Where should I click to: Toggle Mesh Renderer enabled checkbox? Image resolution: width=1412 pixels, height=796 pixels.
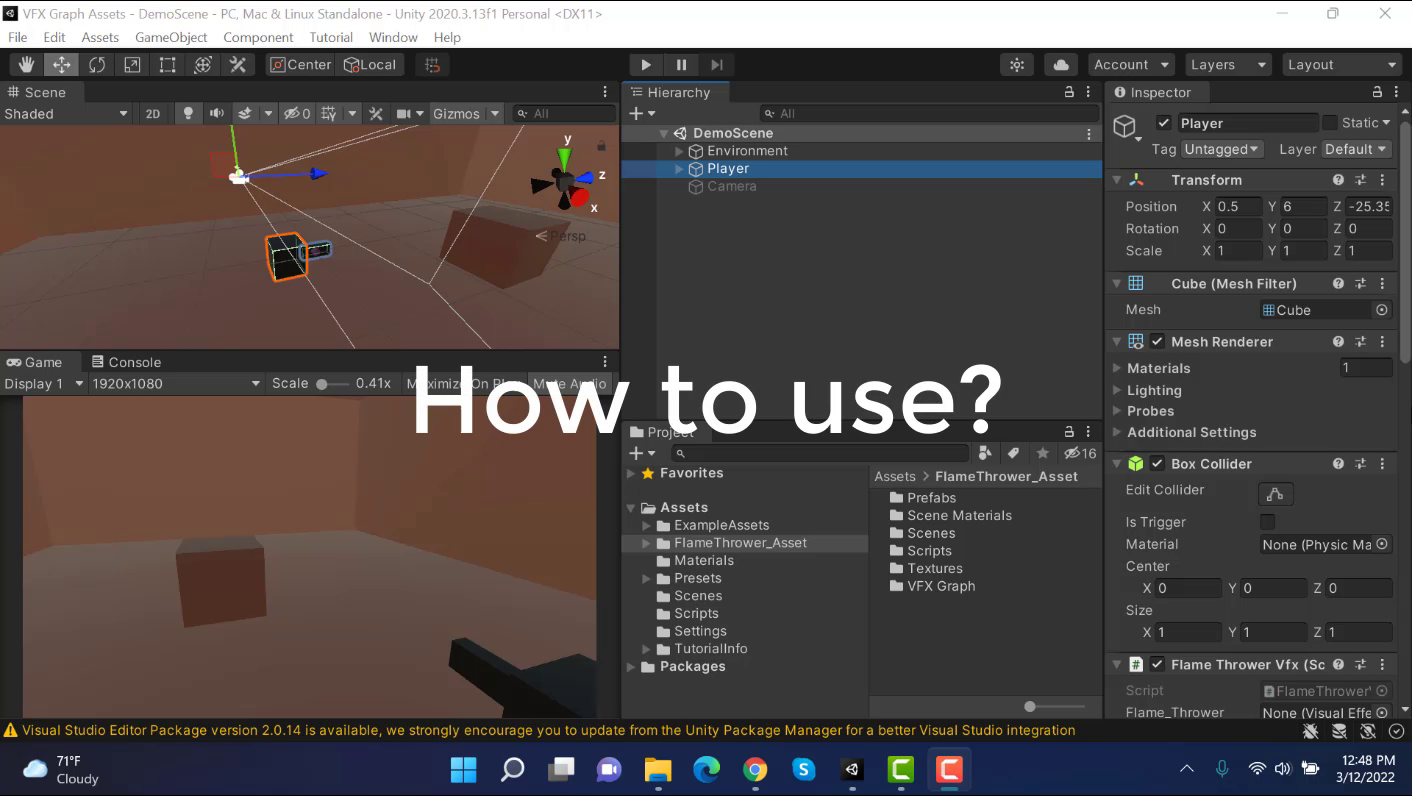pyautogui.click(x=1157, y=342)
